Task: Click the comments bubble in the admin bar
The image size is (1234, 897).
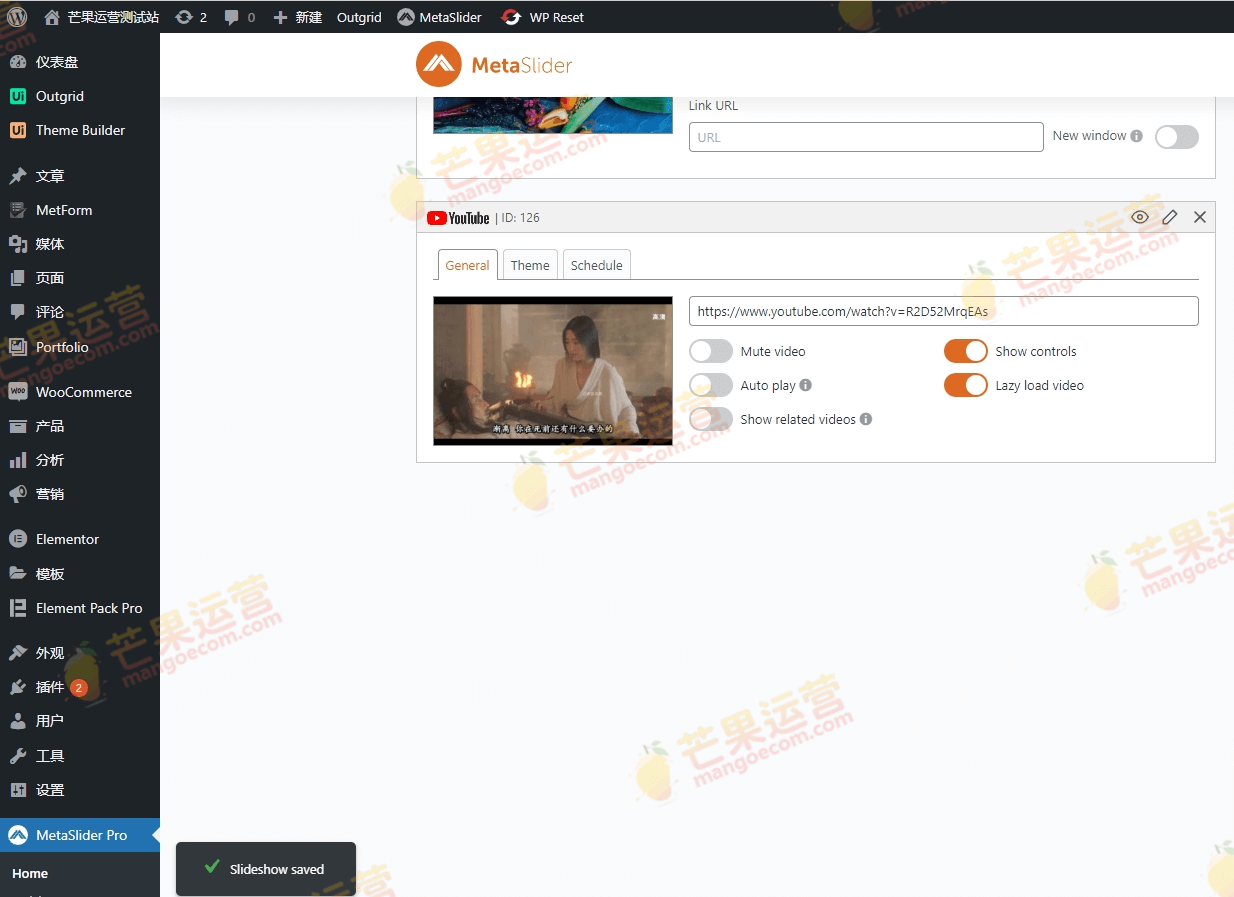Action: (x=238, y=17)
